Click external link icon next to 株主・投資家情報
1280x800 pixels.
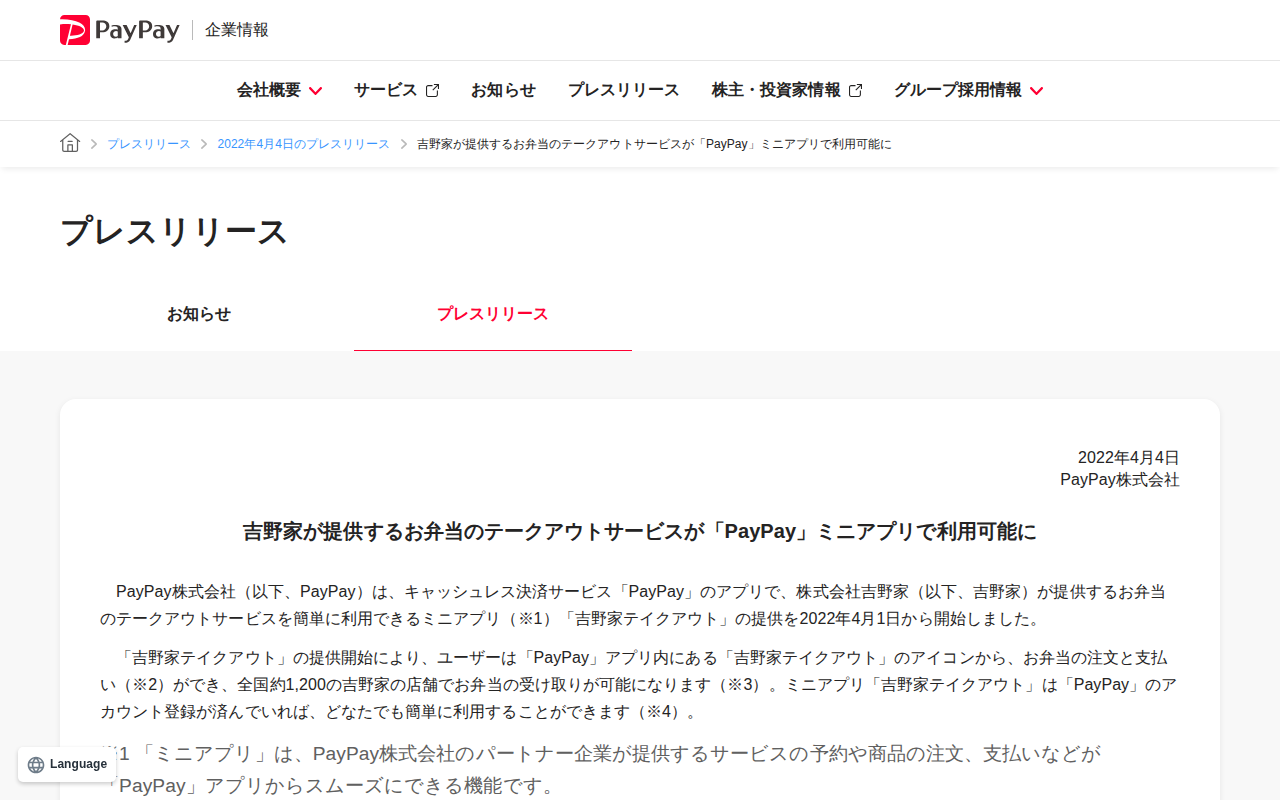click(x=855, y=90)
